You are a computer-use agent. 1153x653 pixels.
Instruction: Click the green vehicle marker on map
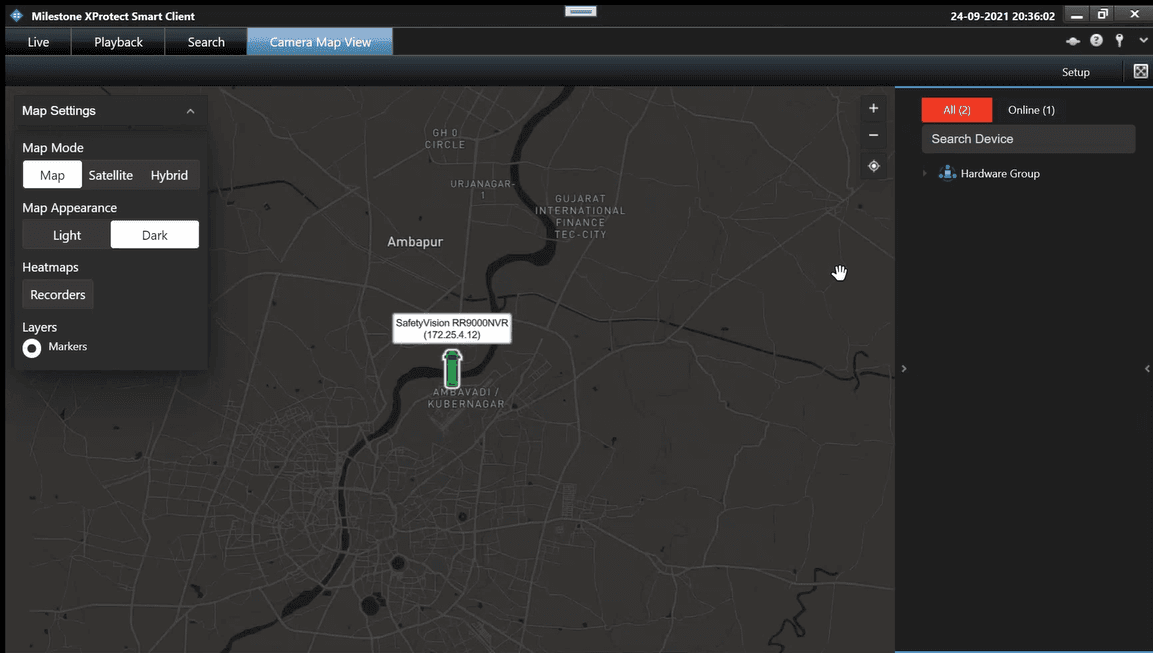click(452, 369)
